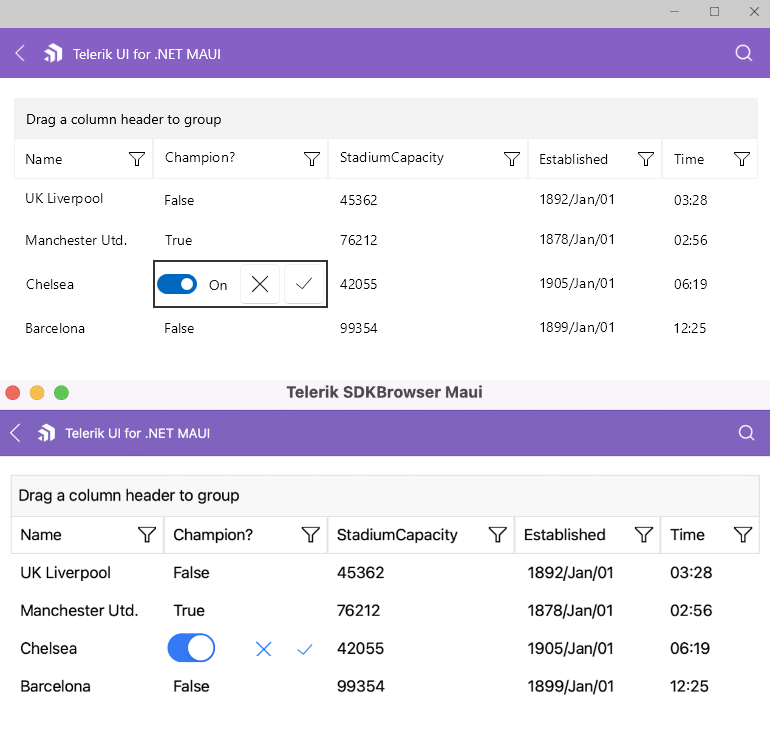
Task: Go back using top window's arrow
Action: pos(20,53)
